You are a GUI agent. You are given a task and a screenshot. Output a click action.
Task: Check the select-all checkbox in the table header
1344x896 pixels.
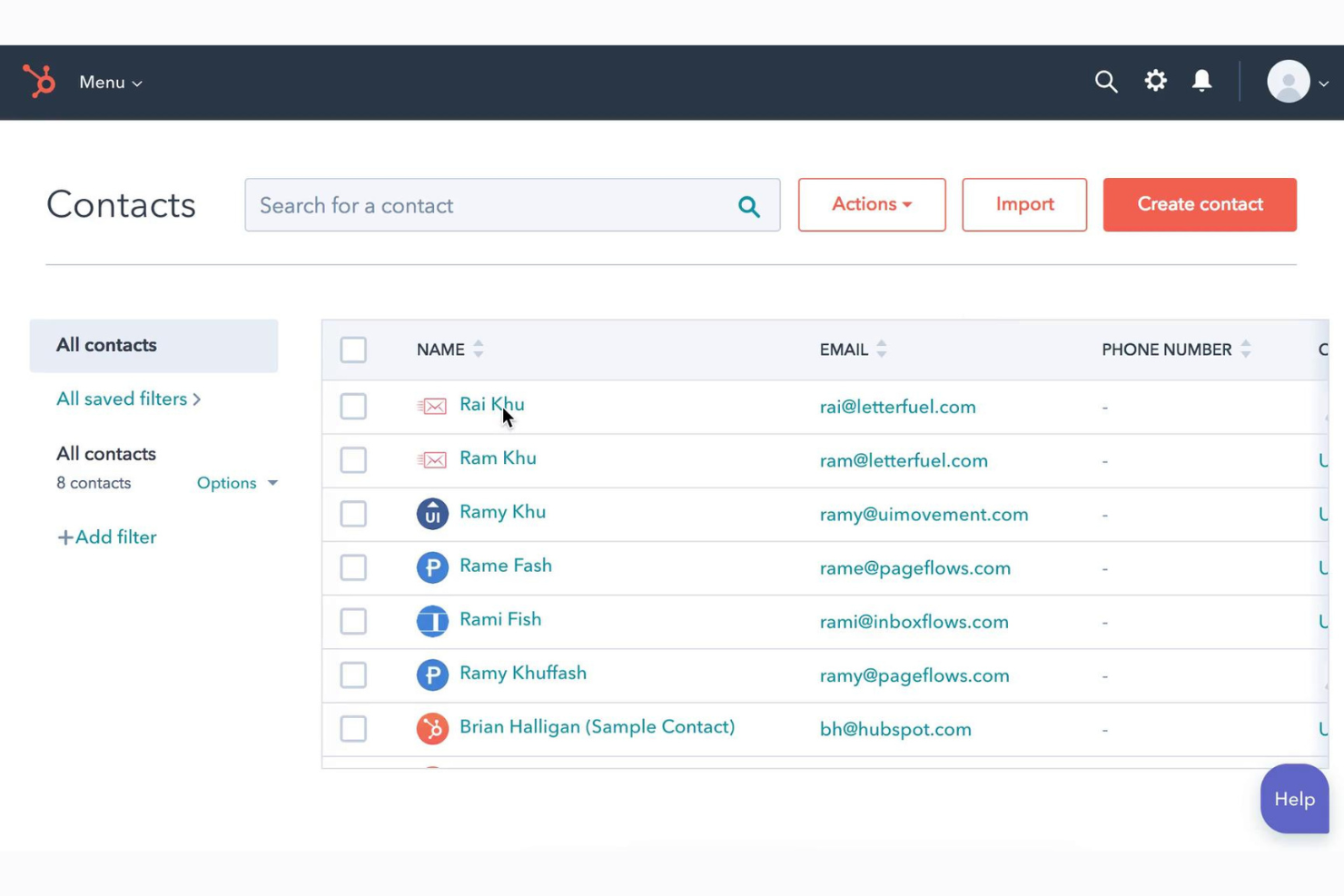353,350
